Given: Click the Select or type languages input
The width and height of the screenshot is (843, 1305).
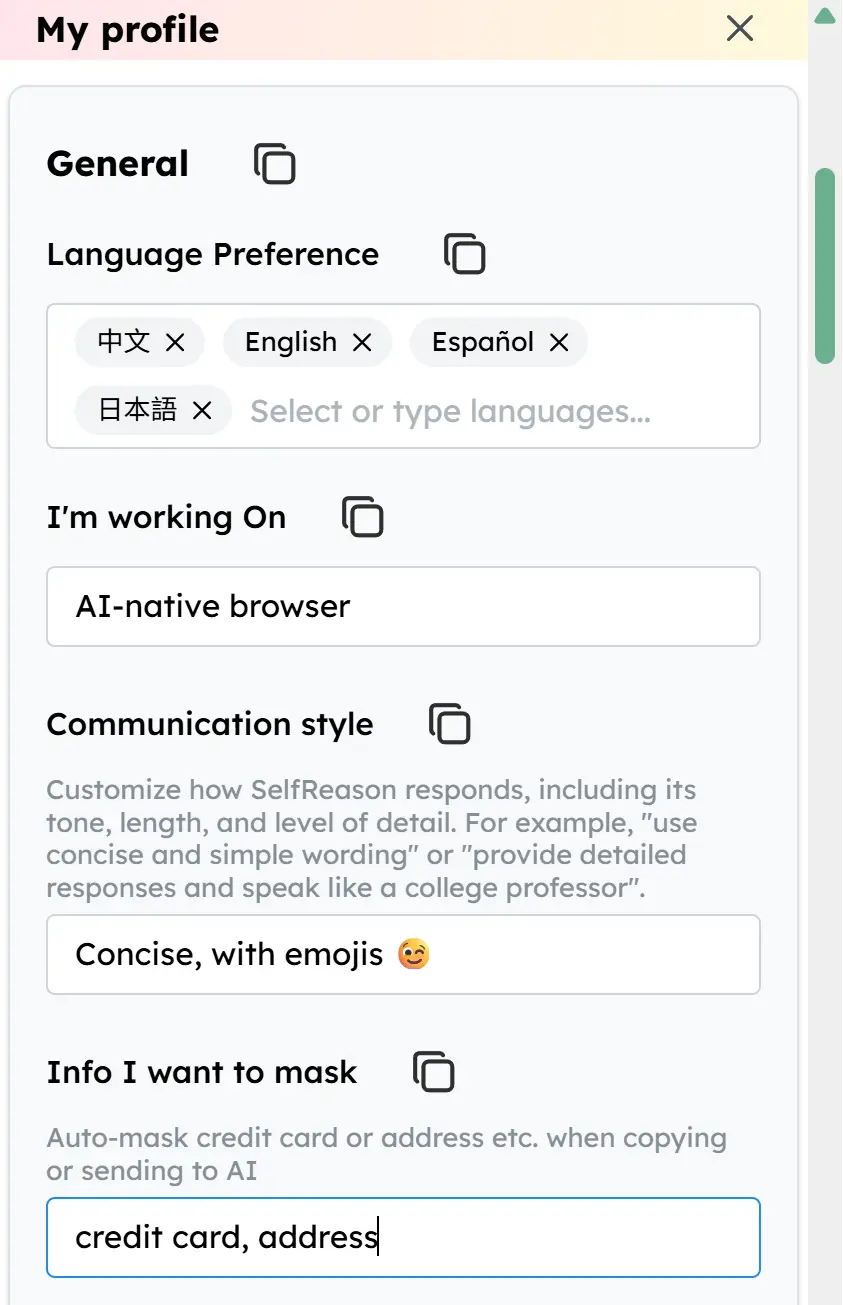Looking at the screenshot, I should point(450,411).
